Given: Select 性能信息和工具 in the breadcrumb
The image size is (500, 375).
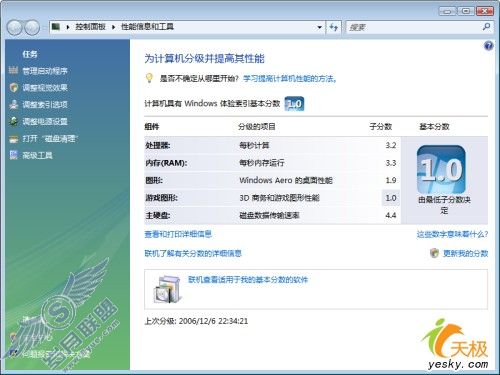Looking at the screenshot, I should [x=147, y=27].
